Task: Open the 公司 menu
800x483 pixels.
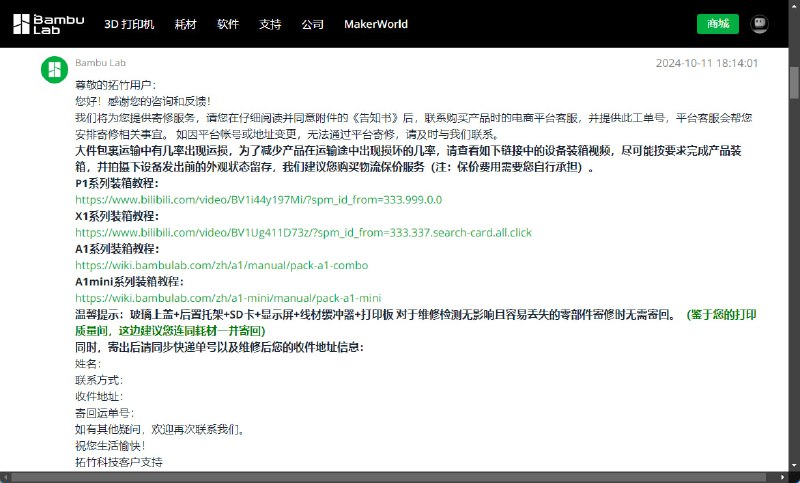Action: pyautogui.click(x=312, y=24)
